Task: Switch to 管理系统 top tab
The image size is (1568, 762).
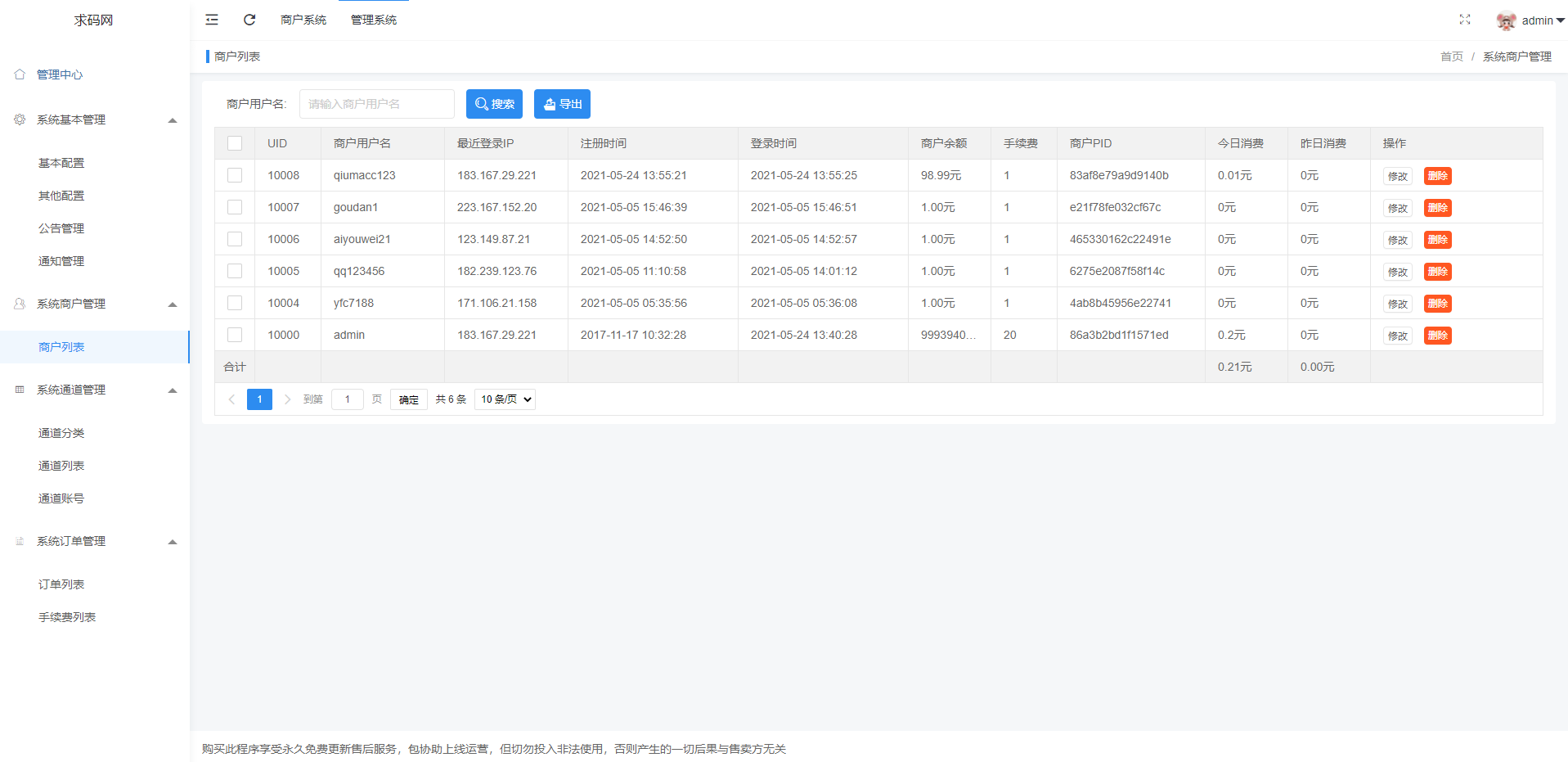Action: (374, 20)
